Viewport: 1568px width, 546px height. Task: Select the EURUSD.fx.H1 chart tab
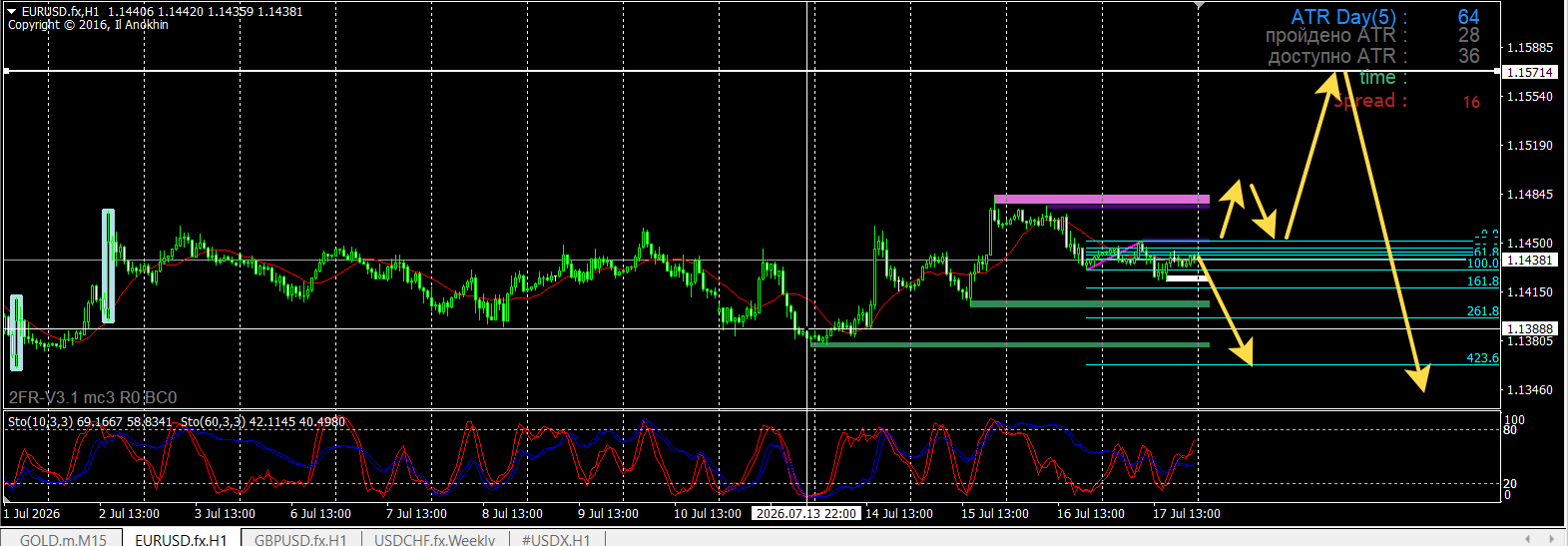pos(181,539)
